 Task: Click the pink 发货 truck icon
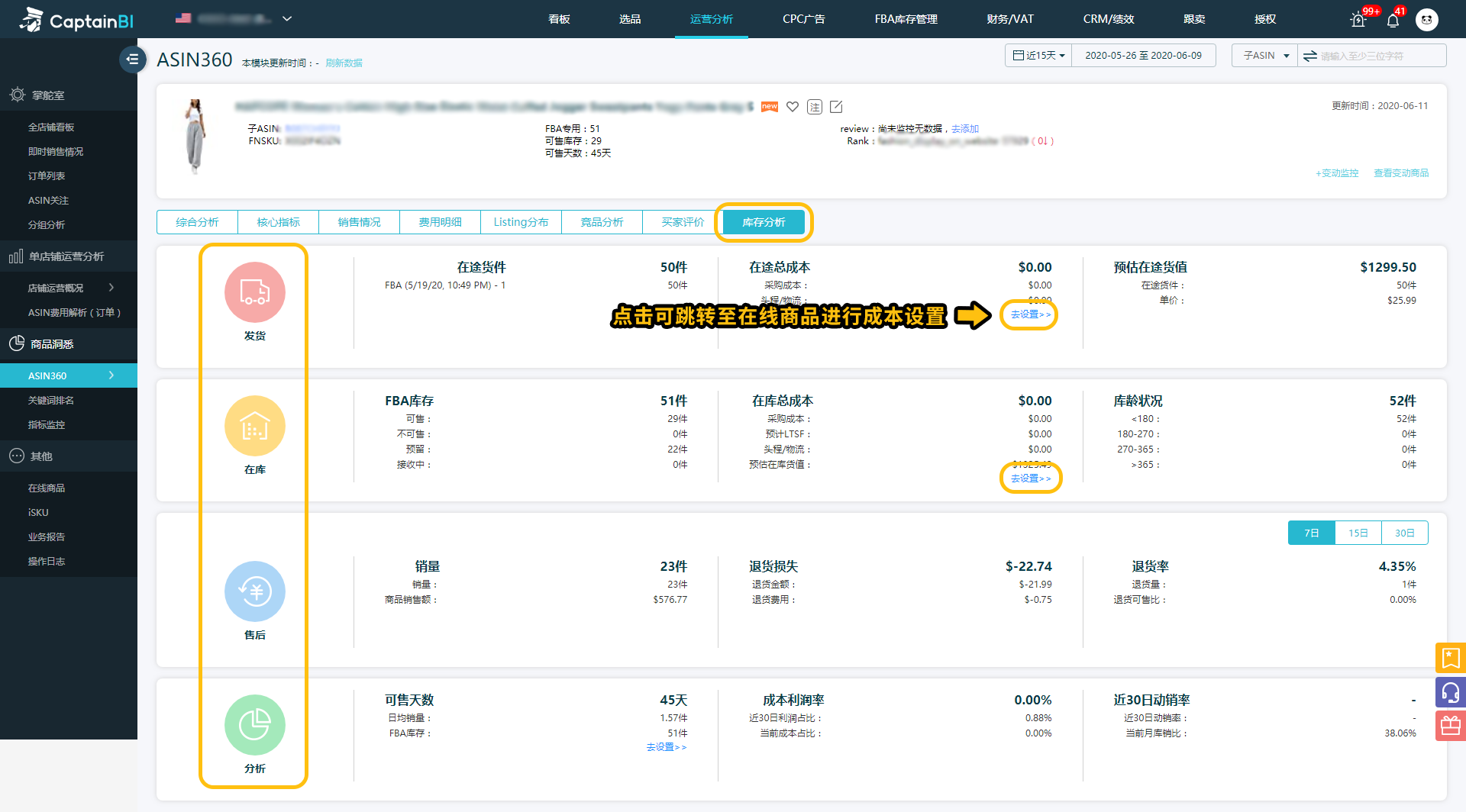(255, 292)
